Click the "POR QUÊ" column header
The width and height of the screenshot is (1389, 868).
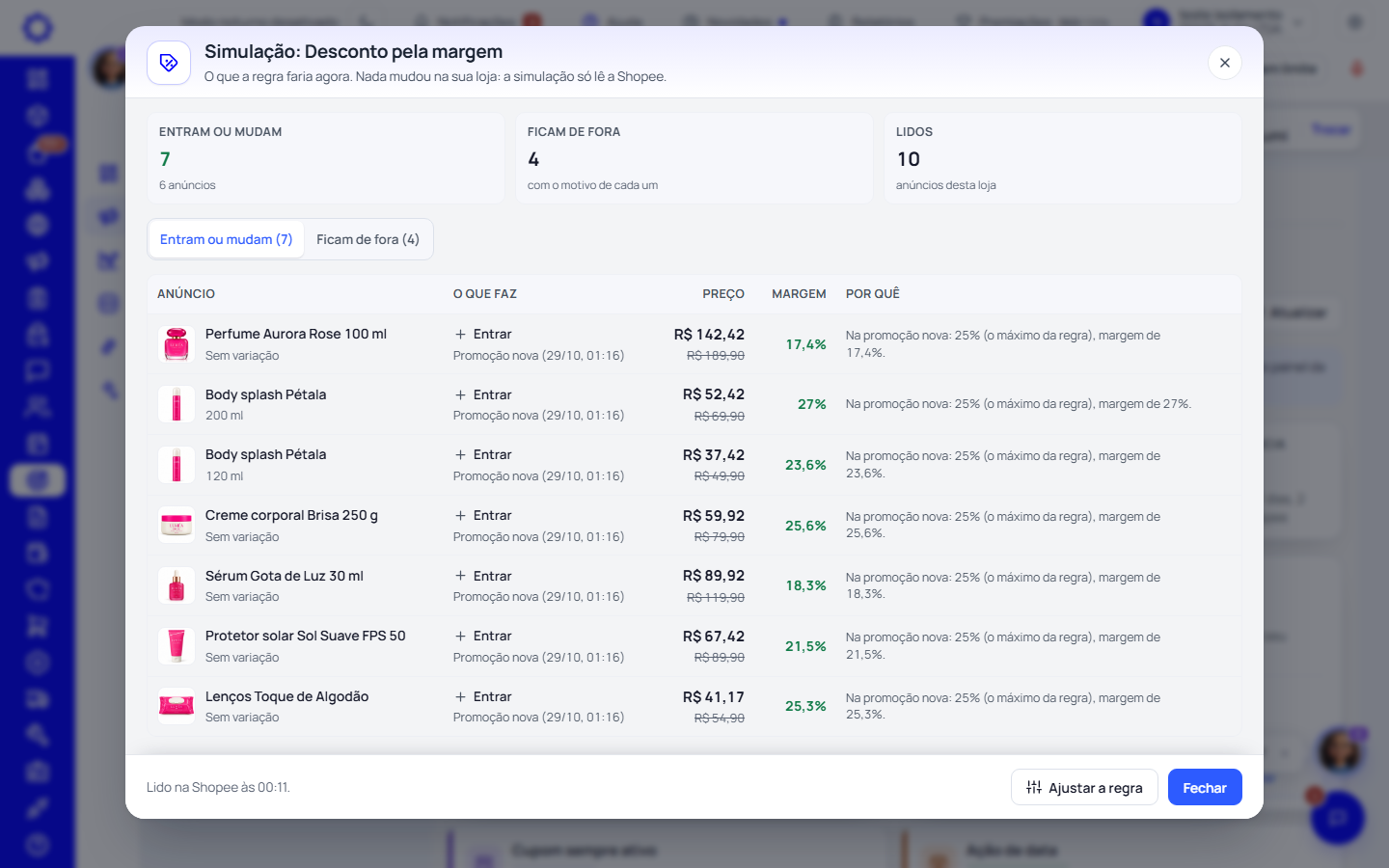pyautogui.click(x=873, y=294)
